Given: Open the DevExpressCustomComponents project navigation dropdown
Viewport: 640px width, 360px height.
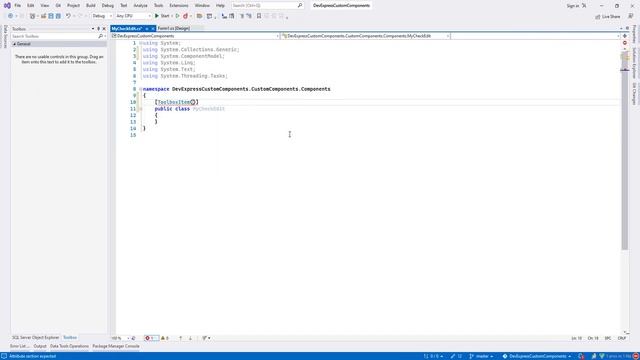Looking at the screenshot, I should coord(196,36).
